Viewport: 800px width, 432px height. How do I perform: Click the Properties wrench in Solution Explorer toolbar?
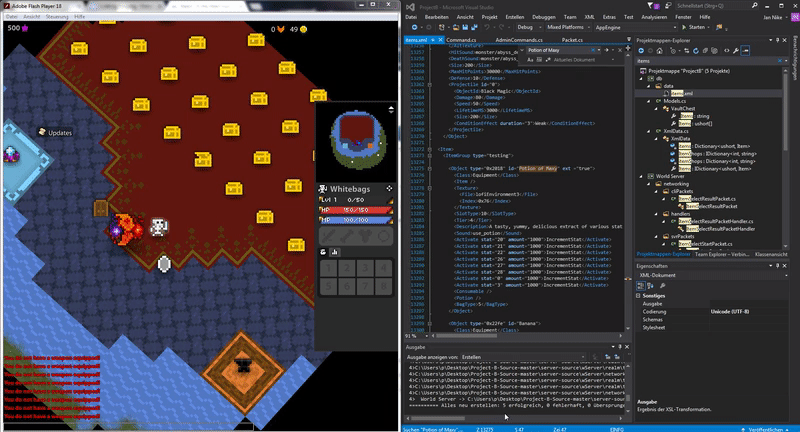736,50
